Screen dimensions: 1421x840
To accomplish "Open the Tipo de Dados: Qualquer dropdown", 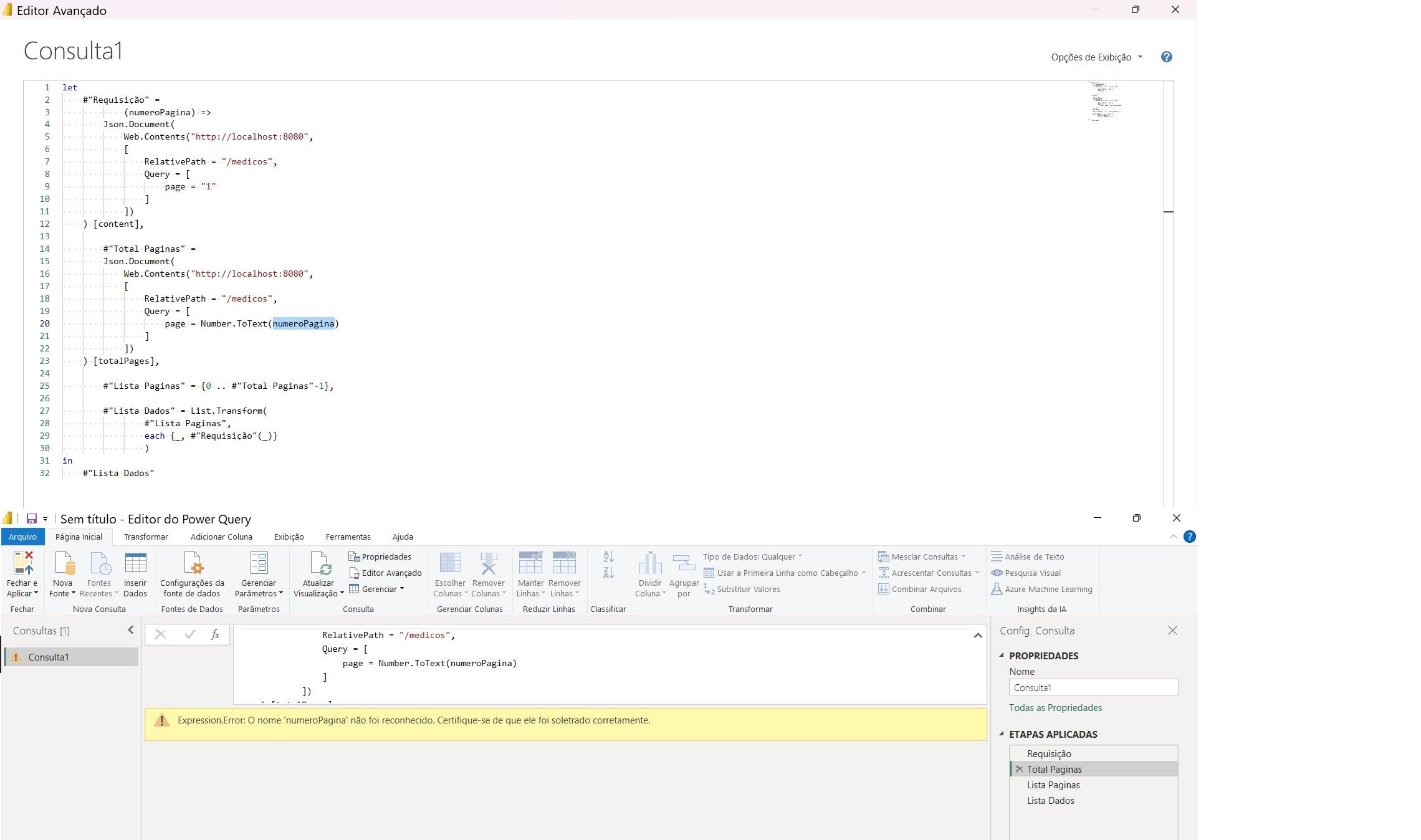I will click(752, 556).
